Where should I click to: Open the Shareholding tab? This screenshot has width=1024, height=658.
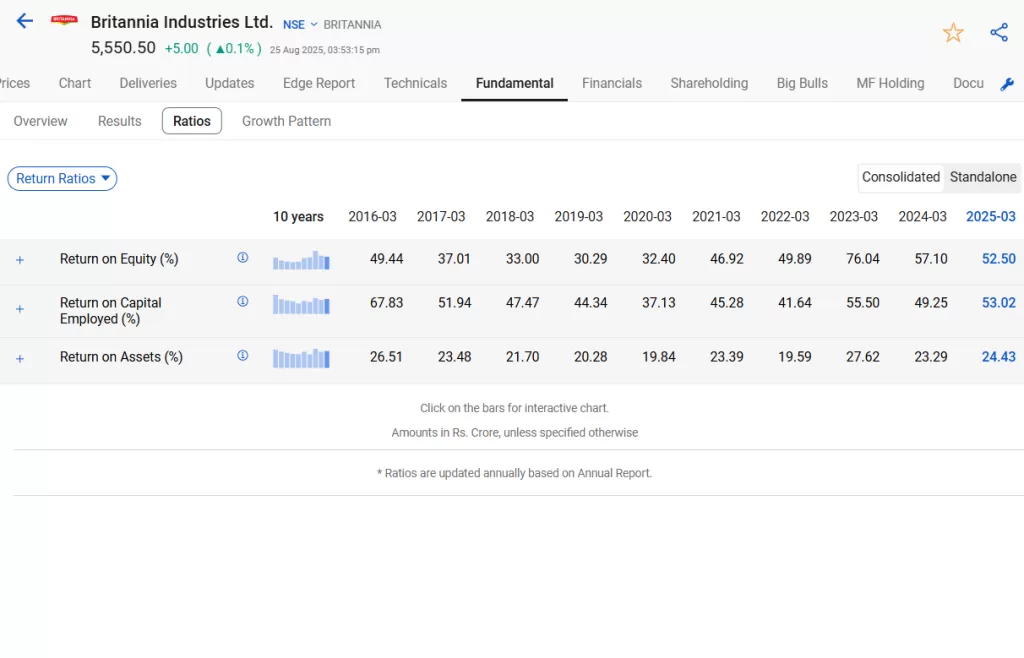709,84
